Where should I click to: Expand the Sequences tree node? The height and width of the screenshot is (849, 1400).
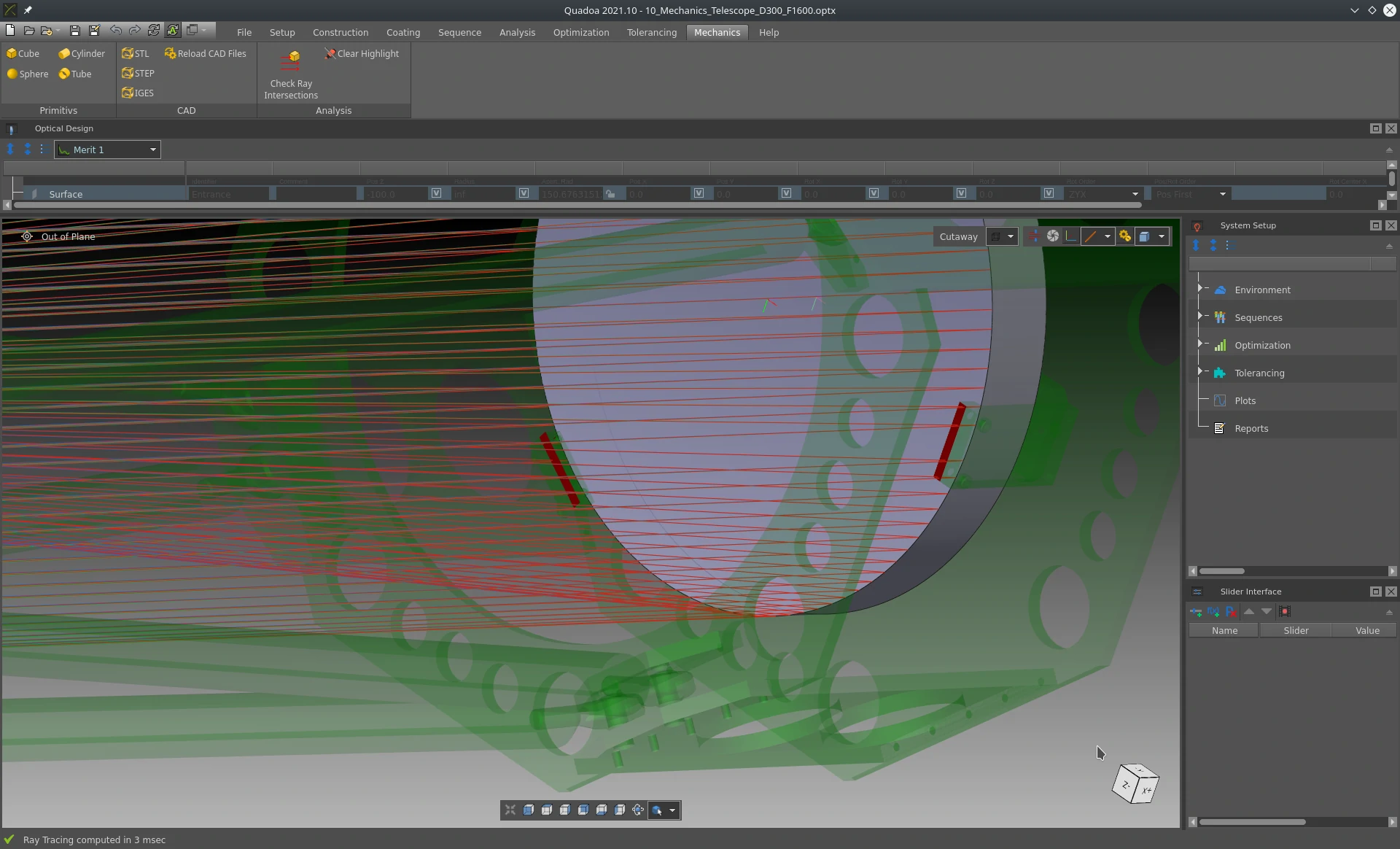[1199, 316]
